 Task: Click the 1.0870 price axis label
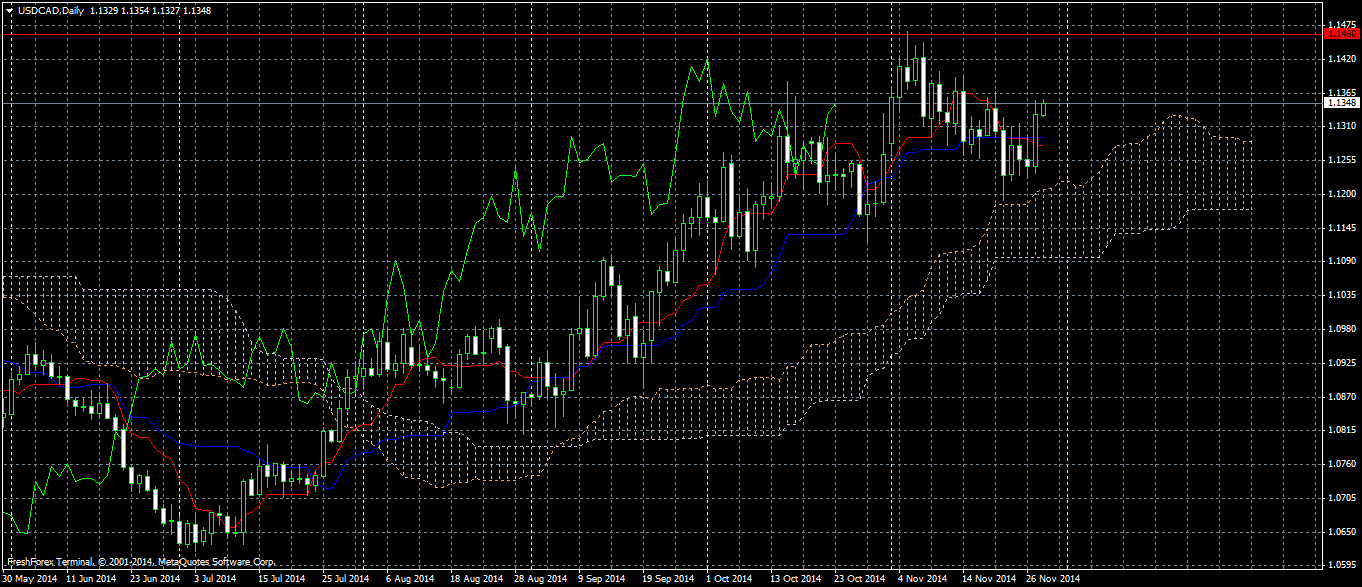pyautogui.click(x=1341, y=396)
